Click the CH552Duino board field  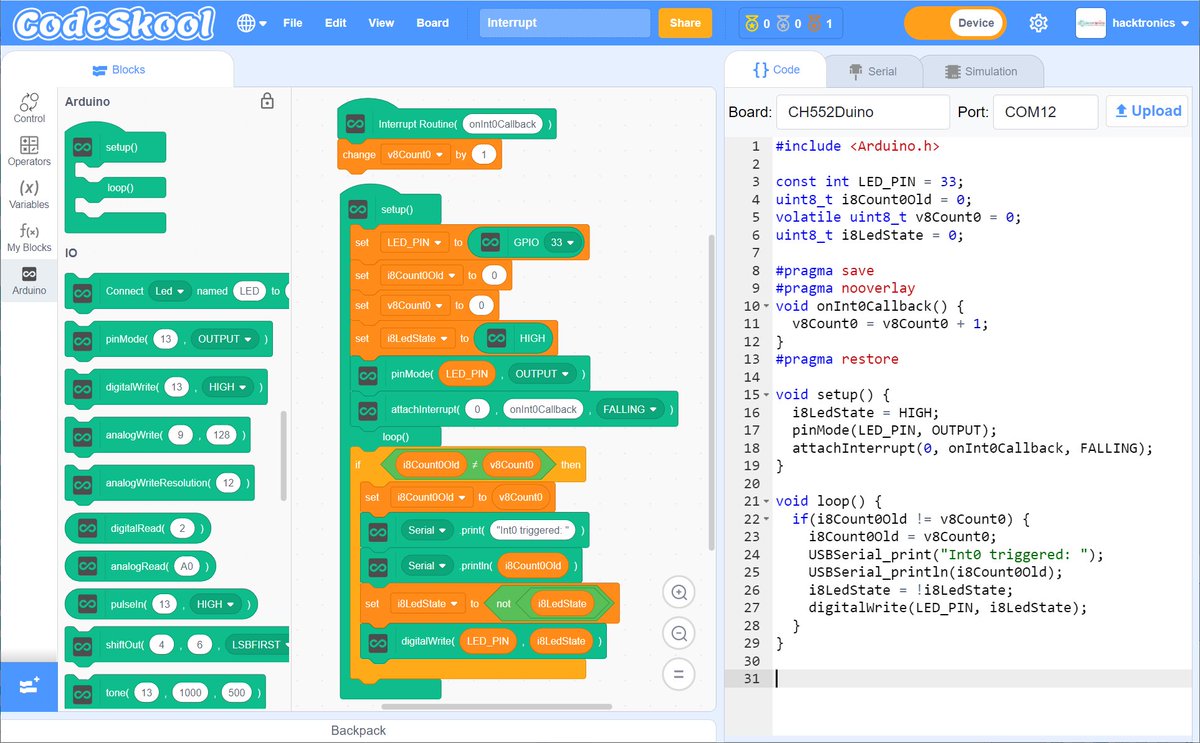(862, 112)
